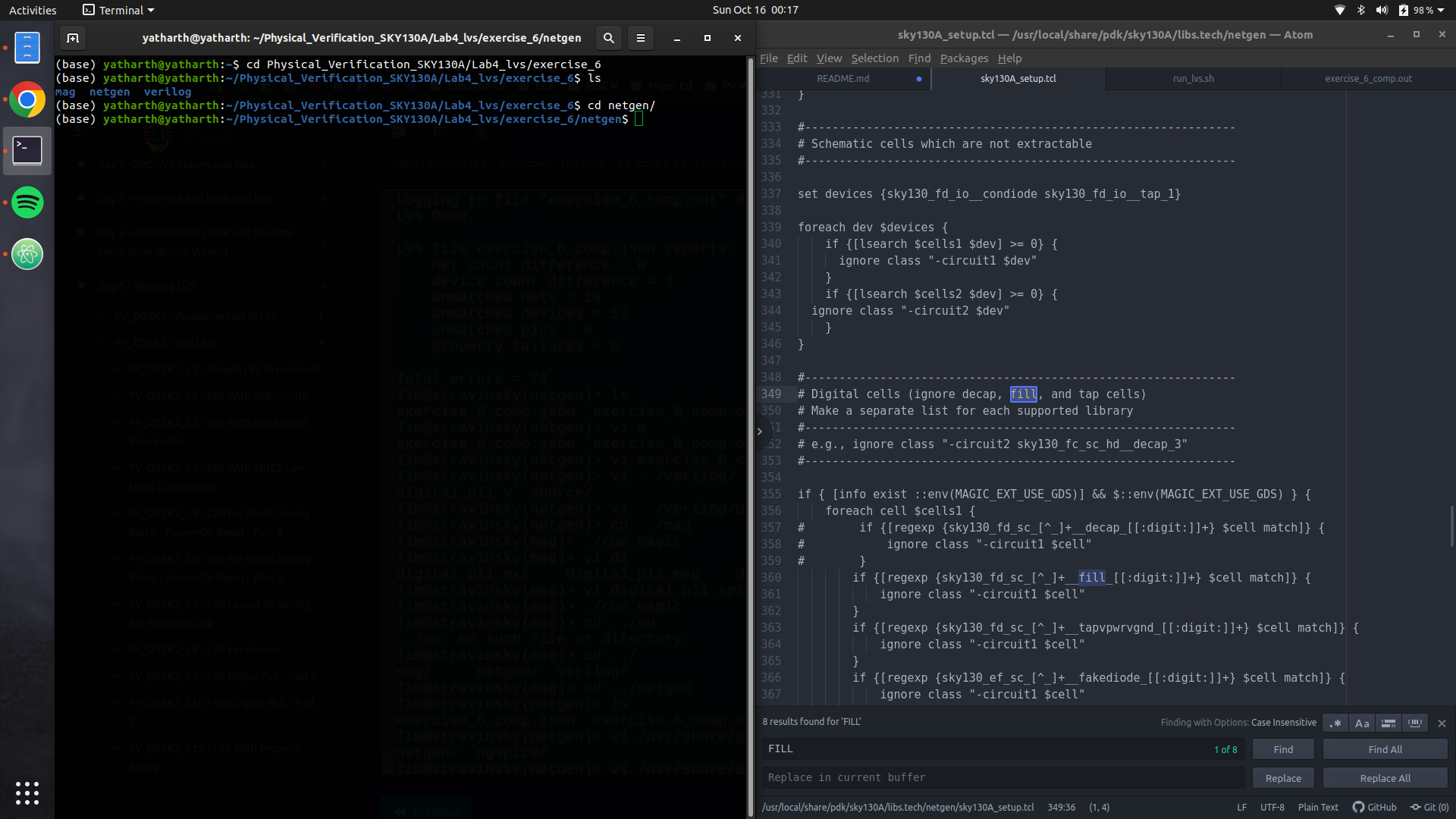1456x819 pixels.
Task: Click Bluetooth icon in system tray
Action: (1361, 10)
